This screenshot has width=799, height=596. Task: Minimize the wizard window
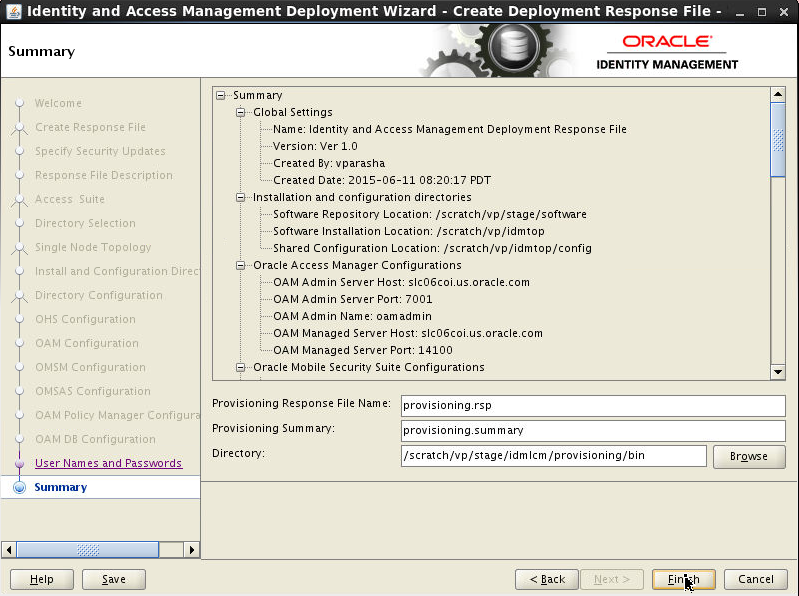[x=740, y=12]
